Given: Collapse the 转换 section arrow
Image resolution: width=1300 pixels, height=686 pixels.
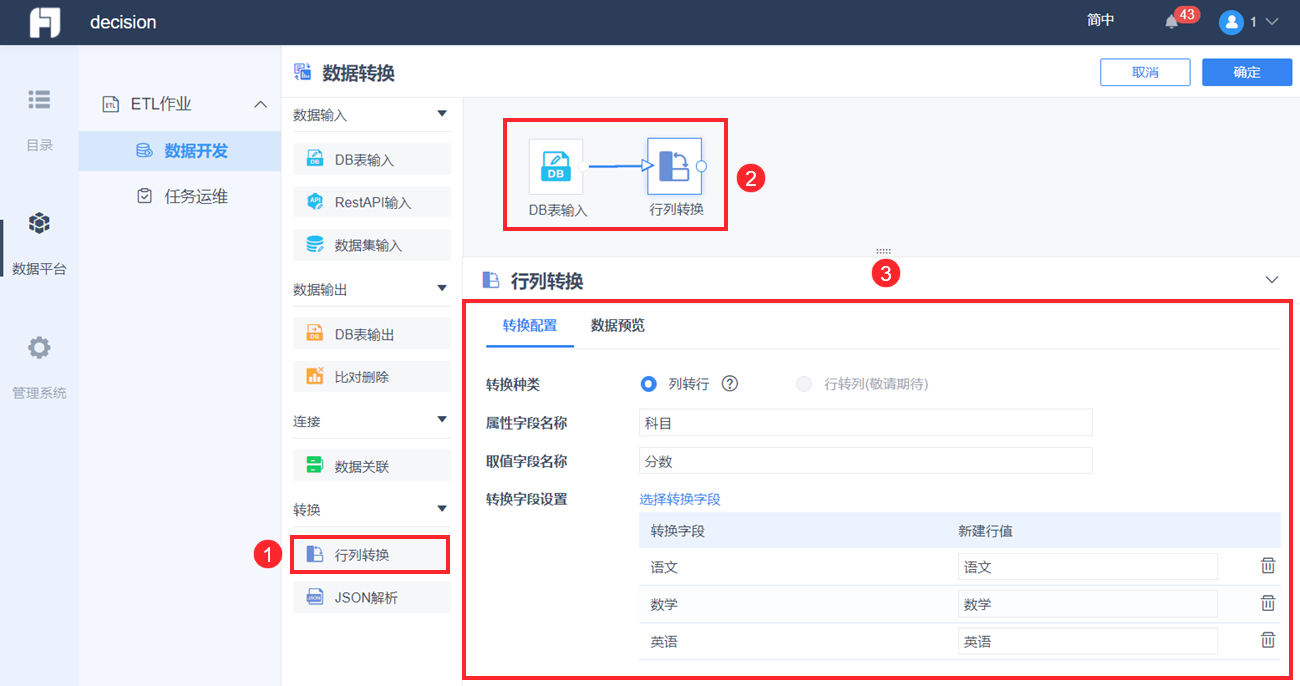Looking at the screenshot, I should [x=442, y=508].
